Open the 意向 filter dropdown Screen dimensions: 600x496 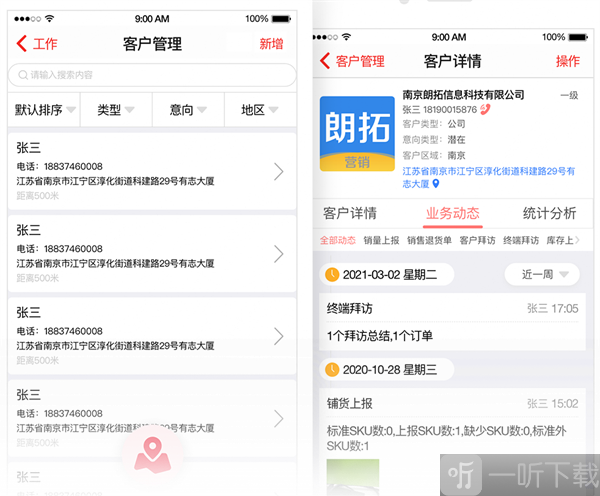tap(188, 110)
